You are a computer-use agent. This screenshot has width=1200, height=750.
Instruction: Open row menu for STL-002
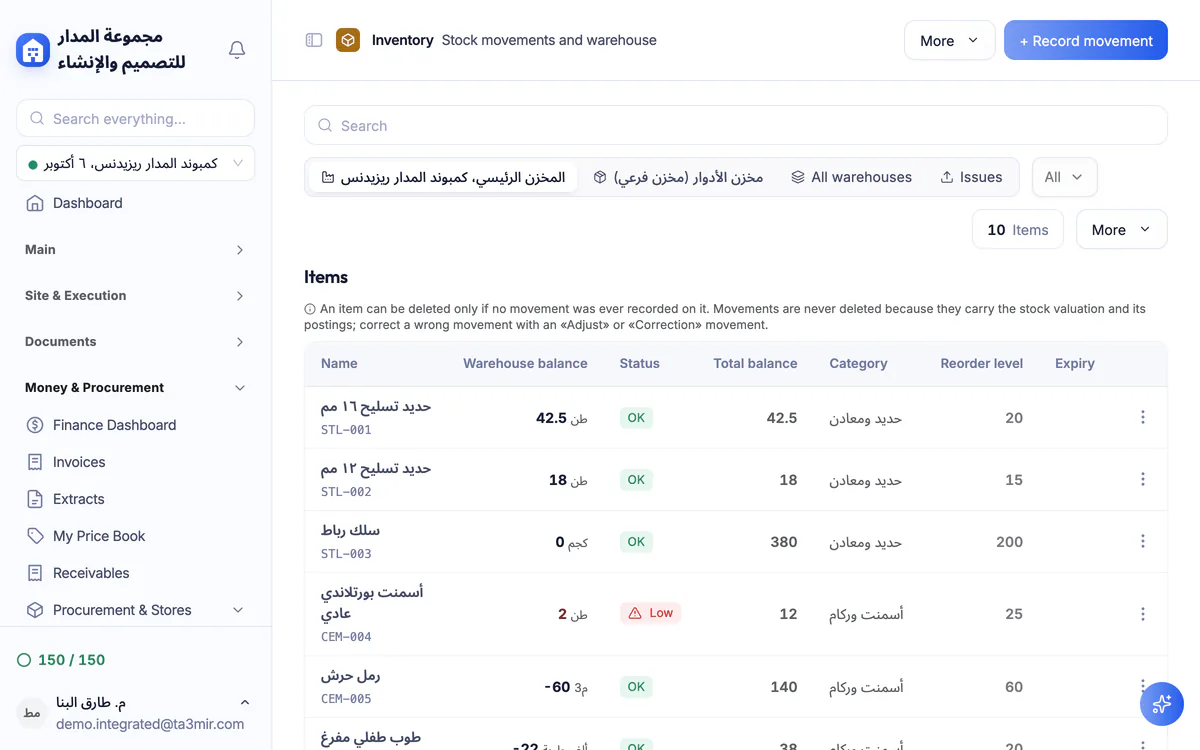coord(1143,479)
